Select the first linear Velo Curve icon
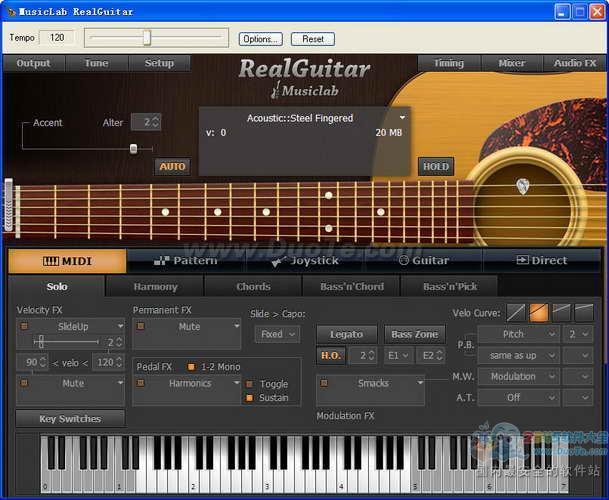 (x=516, y=313)
